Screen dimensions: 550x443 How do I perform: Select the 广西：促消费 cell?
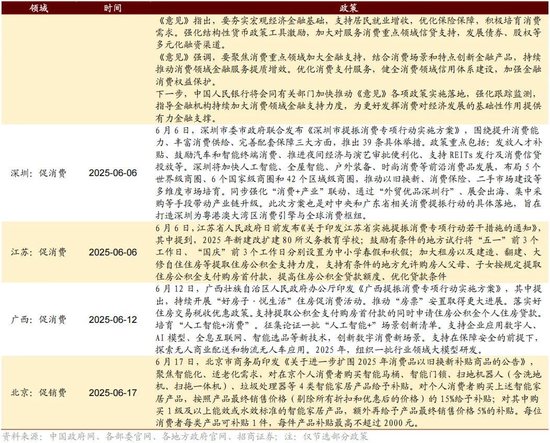(x=39, y=320)
